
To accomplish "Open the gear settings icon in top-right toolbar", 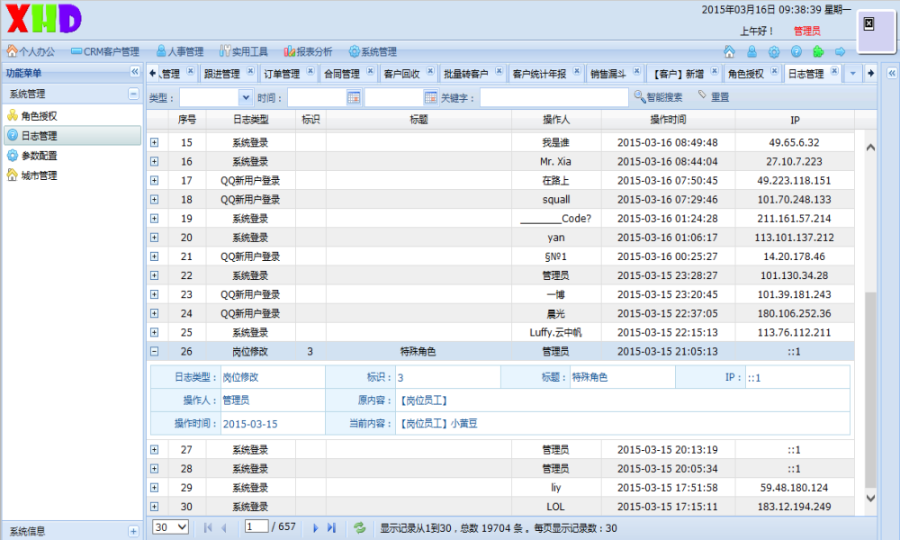I will pyautogui.click(x=774, y=52).
